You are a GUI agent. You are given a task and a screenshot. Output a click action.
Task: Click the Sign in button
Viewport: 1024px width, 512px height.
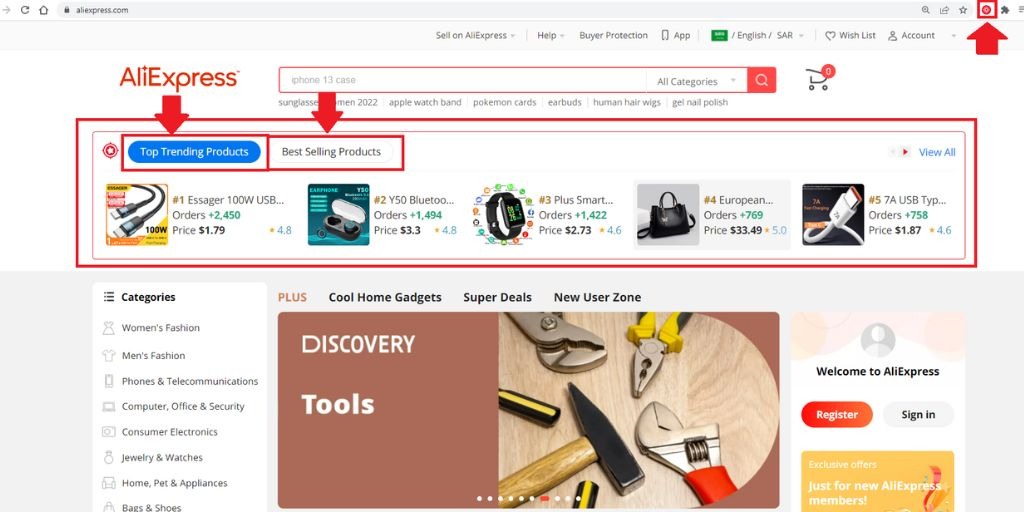918,415
